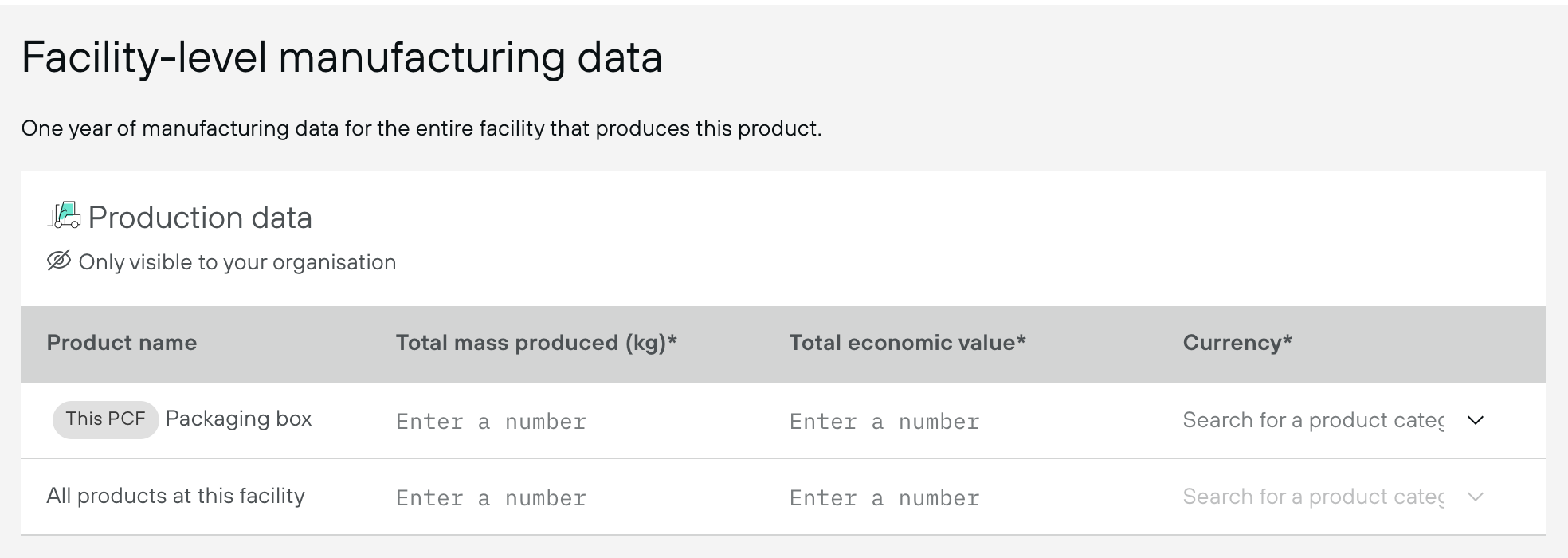Focus Packaging box total mass produced field

574,421
